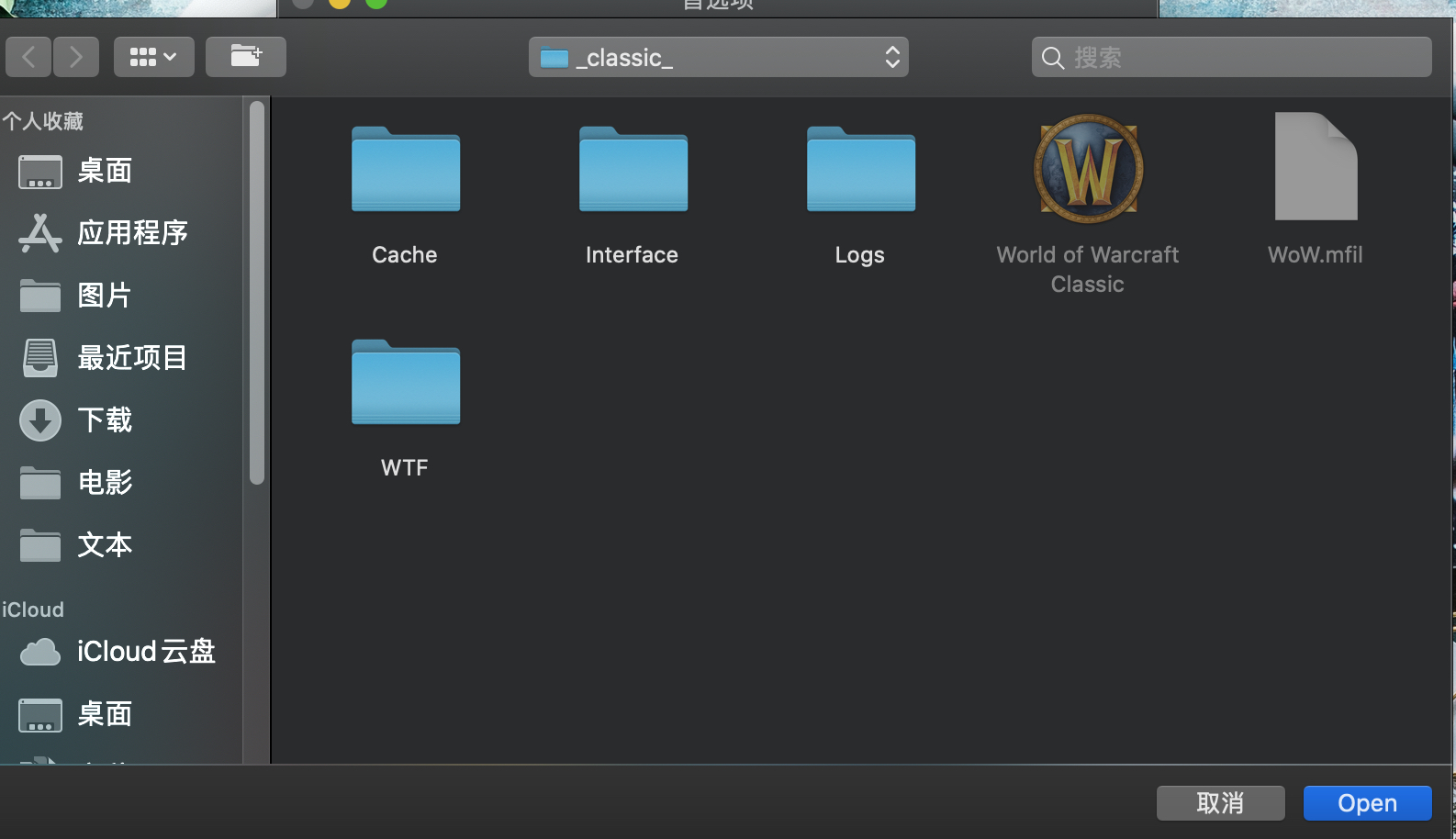Click the 取消 cancel button
Screen dimensions: 1456x839
(1221, 803)
